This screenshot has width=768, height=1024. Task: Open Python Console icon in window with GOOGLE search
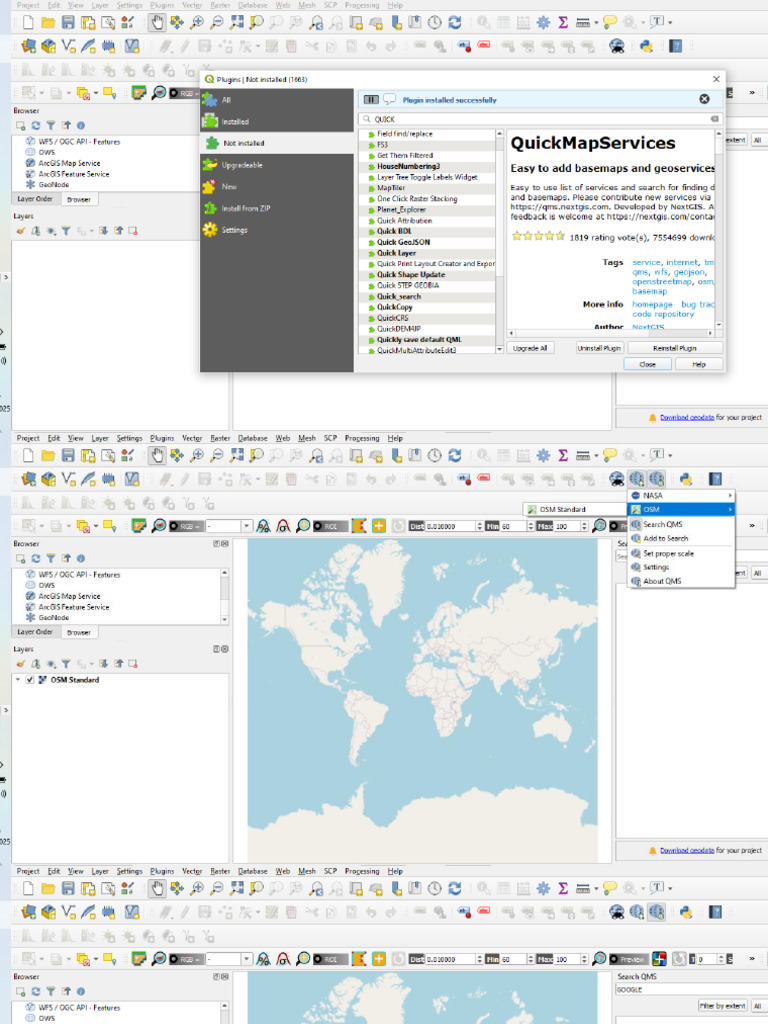pos(686,912)
